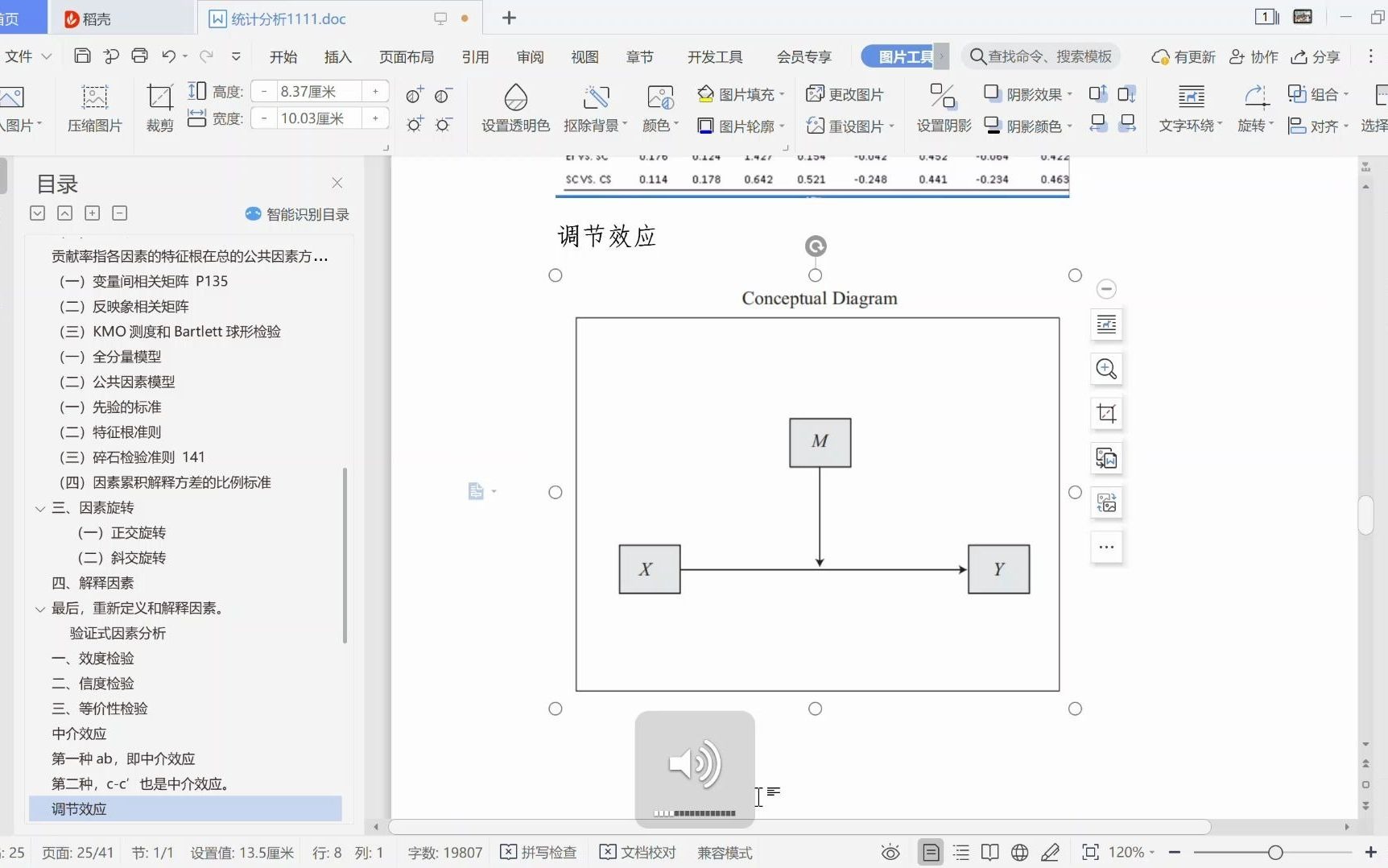
Task: Click smart TOC recognition (智能识别目录)
Action: 297,214
